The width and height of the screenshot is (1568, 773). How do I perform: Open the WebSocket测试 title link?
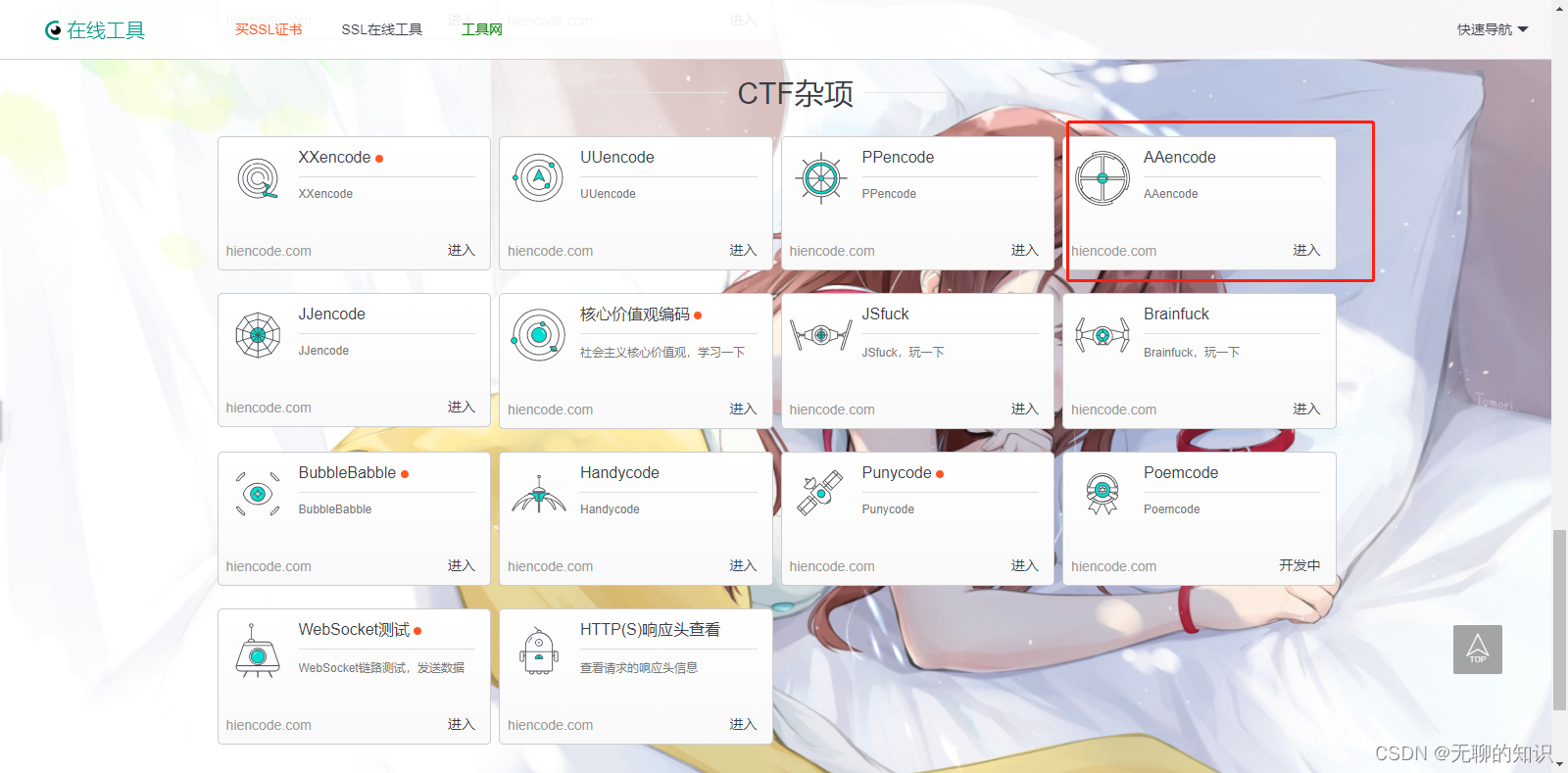pyautogui.click(x=354, y=629)
